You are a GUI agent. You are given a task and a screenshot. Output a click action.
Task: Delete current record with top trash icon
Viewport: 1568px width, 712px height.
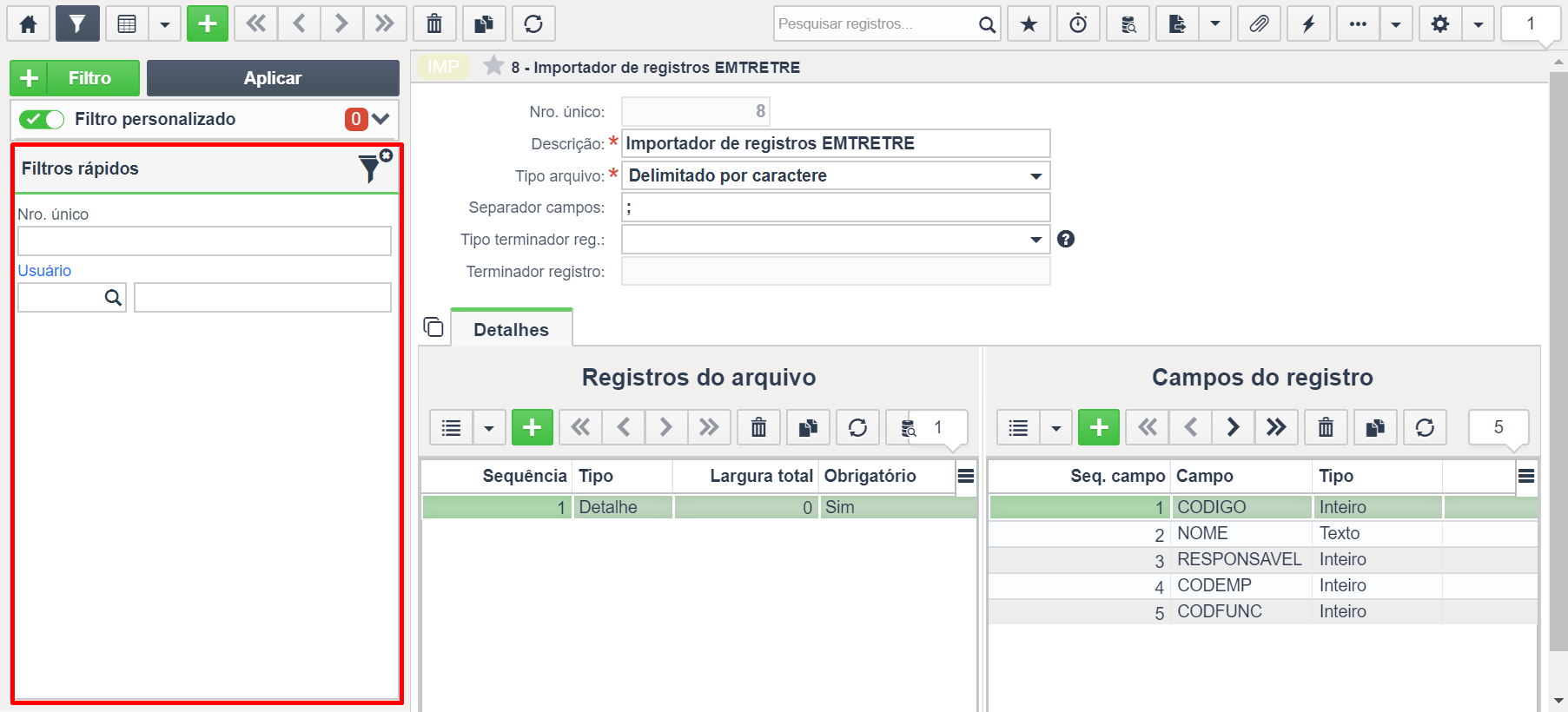[434, 23]
